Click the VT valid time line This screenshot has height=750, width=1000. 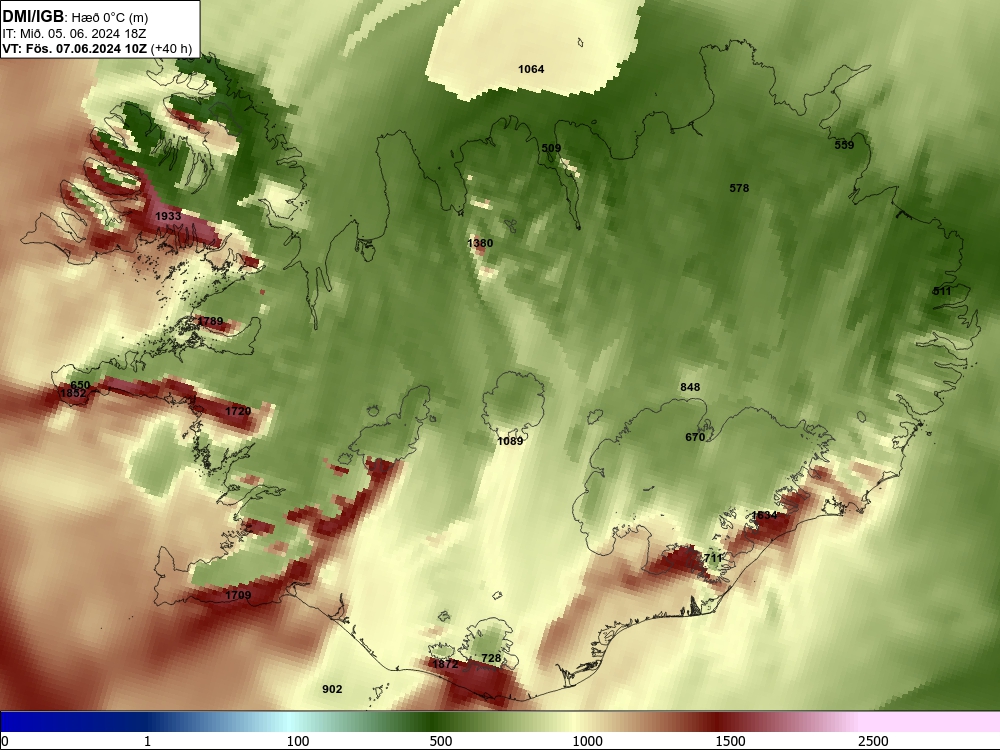97,48
